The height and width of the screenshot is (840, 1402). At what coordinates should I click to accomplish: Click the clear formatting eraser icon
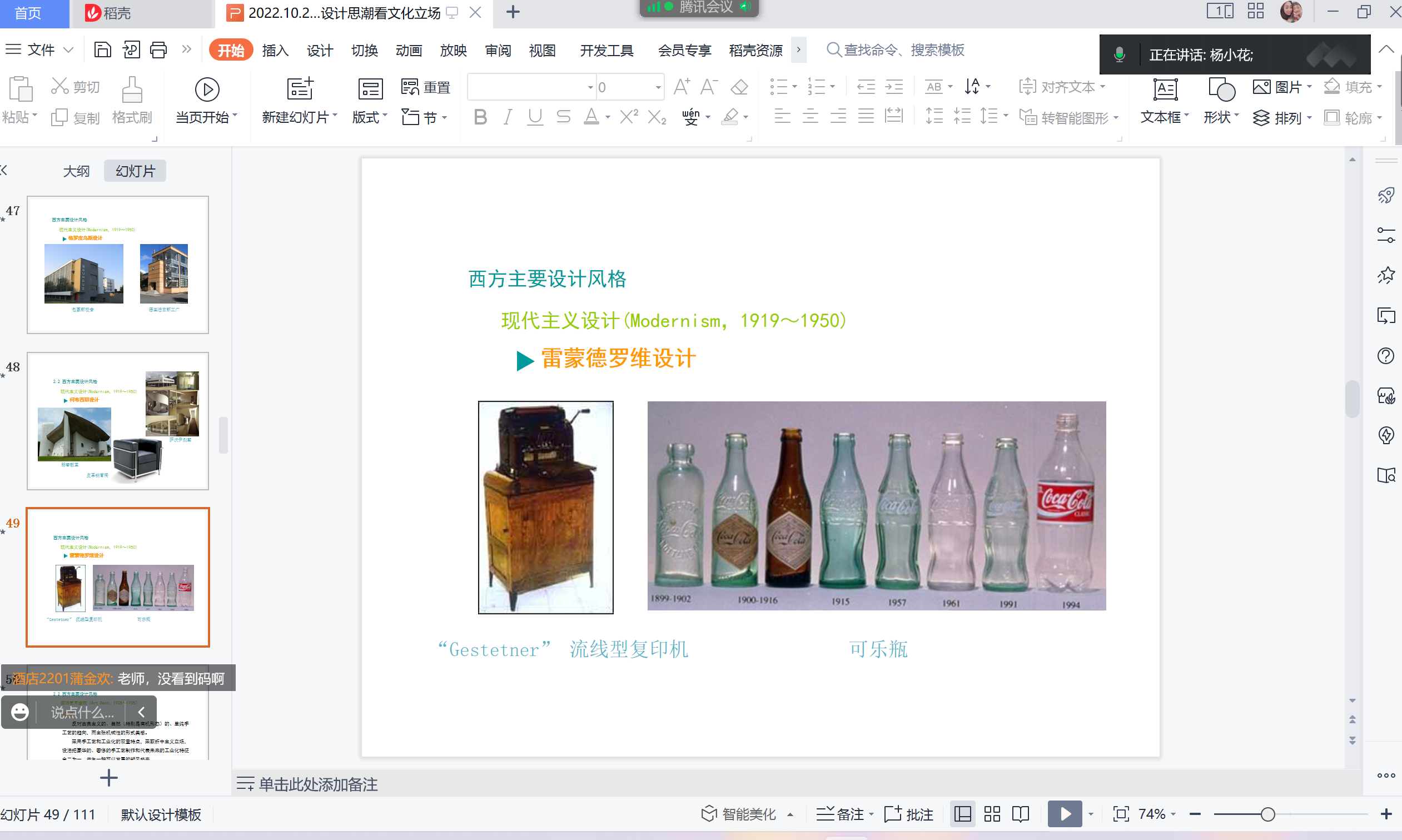click(739, 87)
